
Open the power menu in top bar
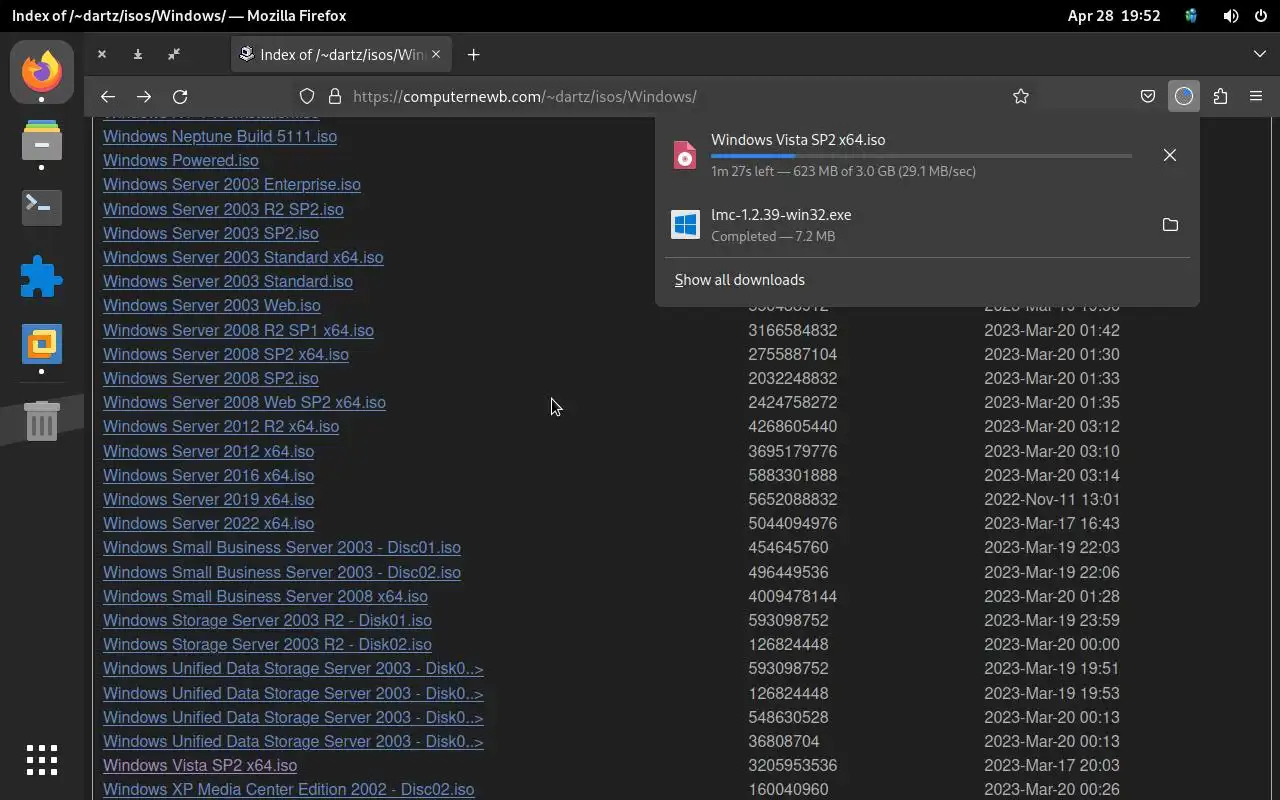click(x=1259, y=16)
